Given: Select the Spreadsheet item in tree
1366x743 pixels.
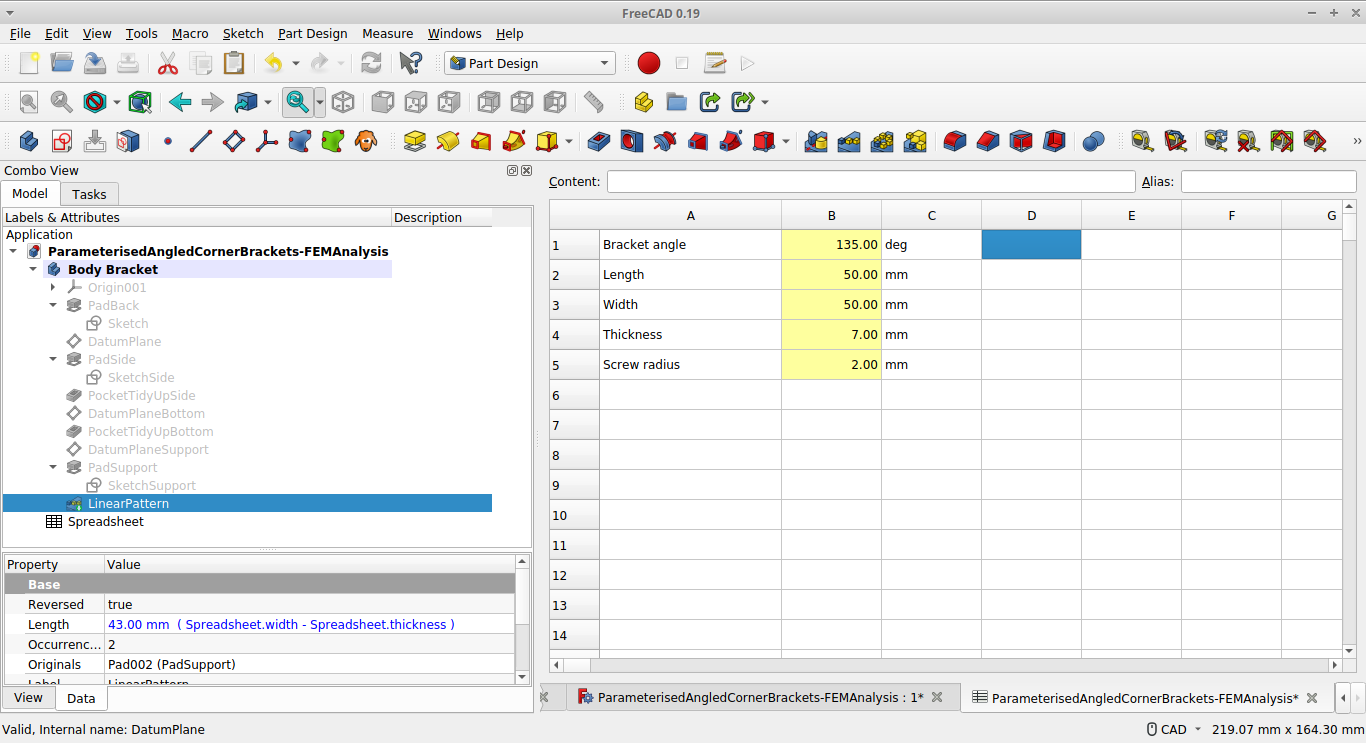Looking at the screenshot, I should click(x=105, y=521).
